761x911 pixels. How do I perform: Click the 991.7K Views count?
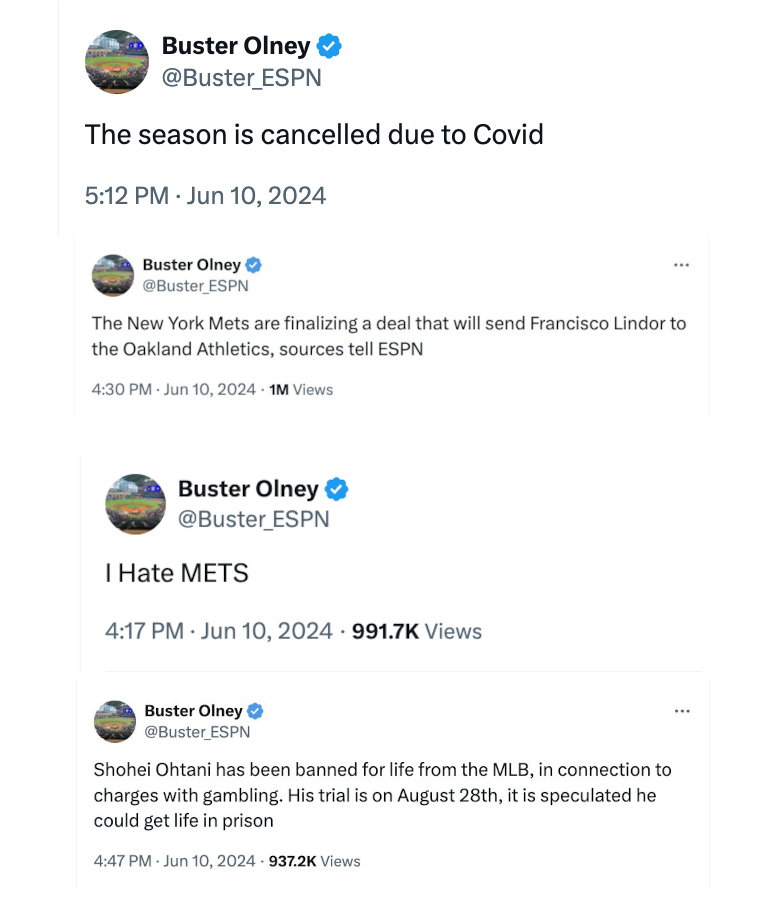pos(417,632)
